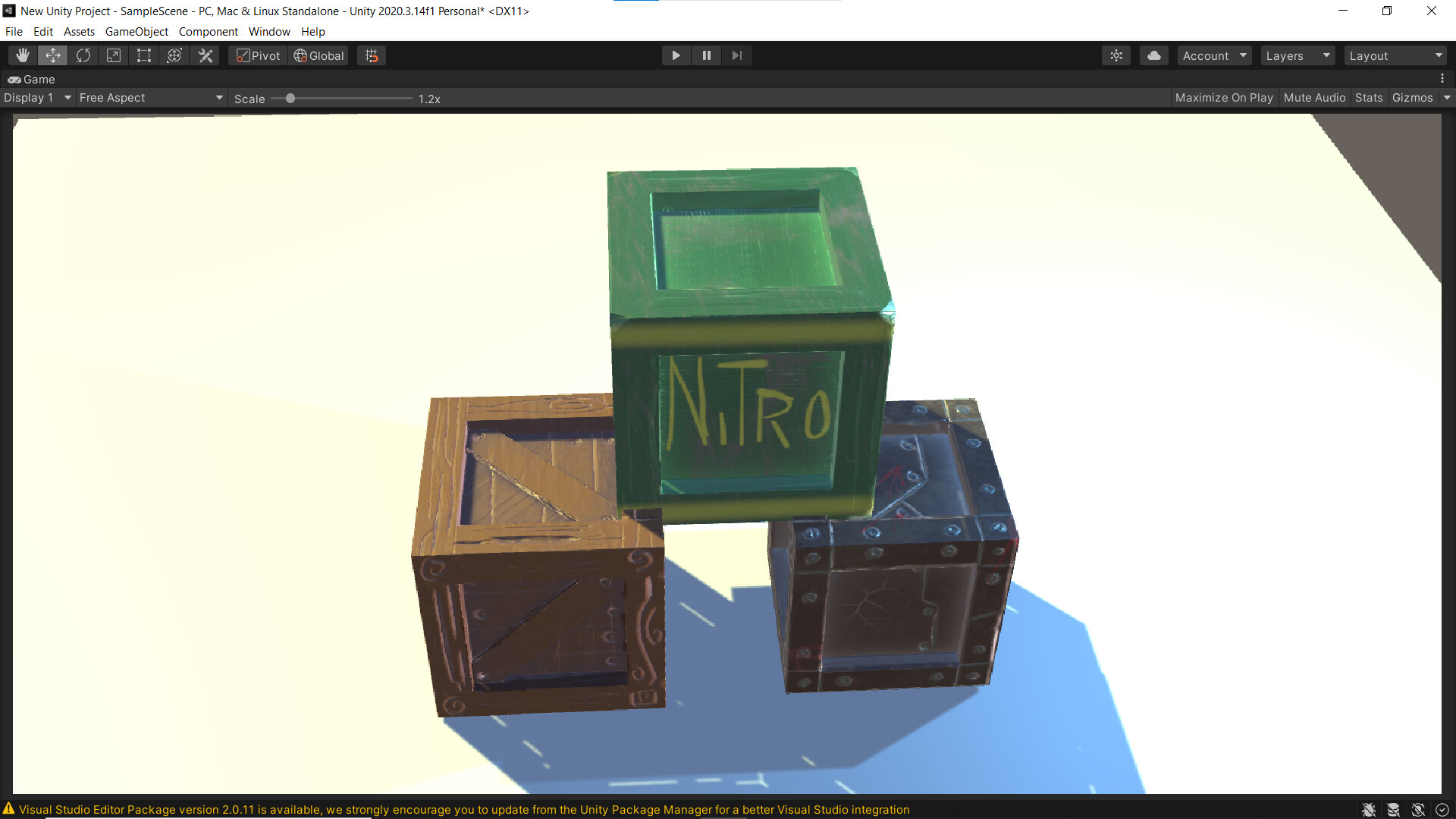The image size is (1456, 819).
Task: Toggle Pivot handle position mode
Action: (x=256, y=55)
